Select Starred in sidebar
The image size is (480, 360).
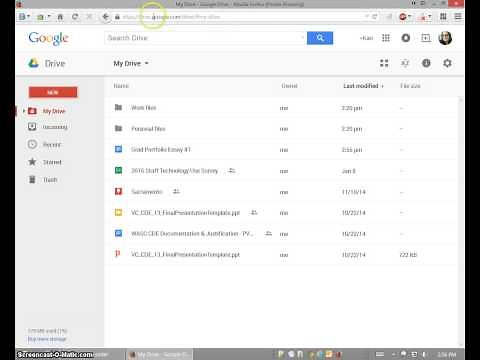(x=52, y=162)
